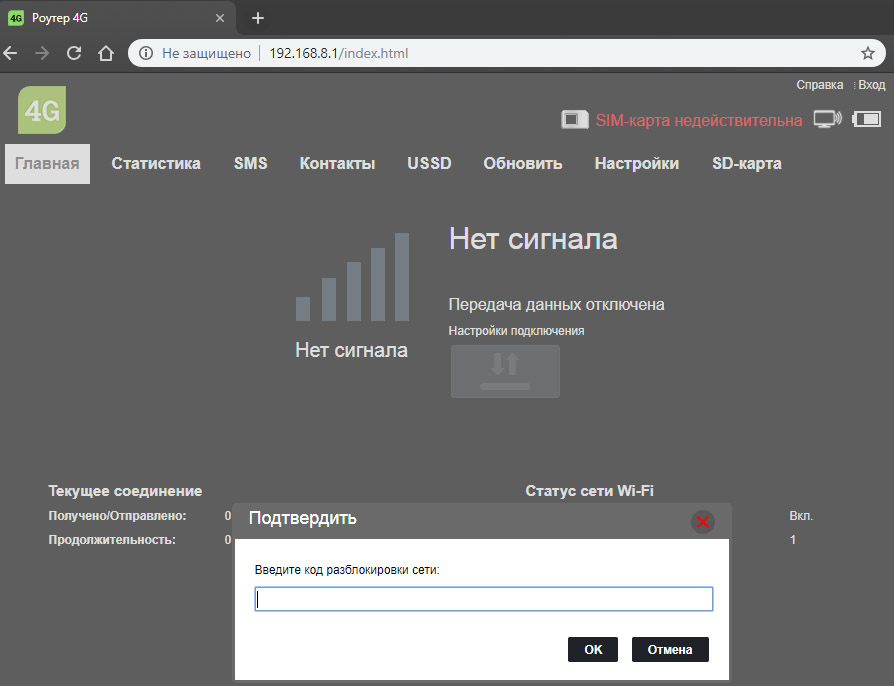The image size is (894, 686).
Task: Select the SD-карта tab
Action: (x=746, y=164)
